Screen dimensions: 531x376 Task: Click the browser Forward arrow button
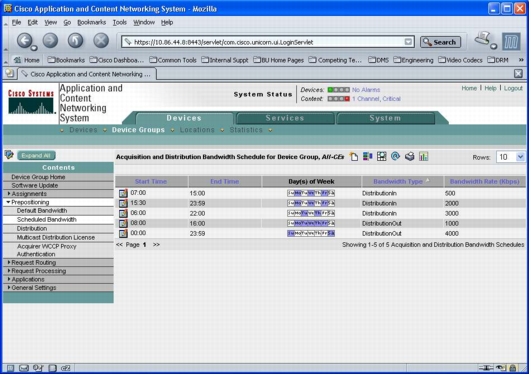tap(50, 41)
